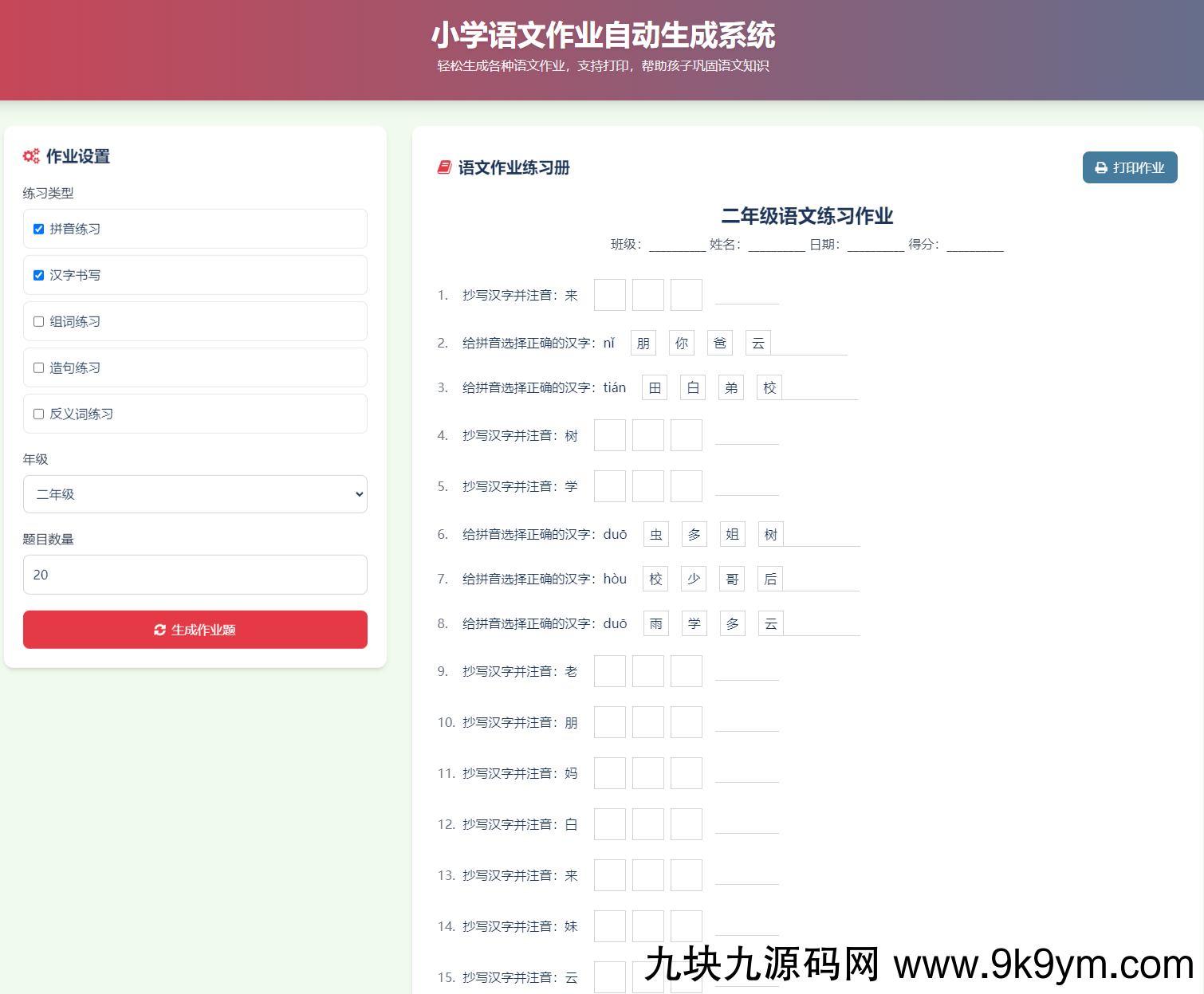Click the 生成作业题 generate button
Screen dimensions: 1204x994
195,630
